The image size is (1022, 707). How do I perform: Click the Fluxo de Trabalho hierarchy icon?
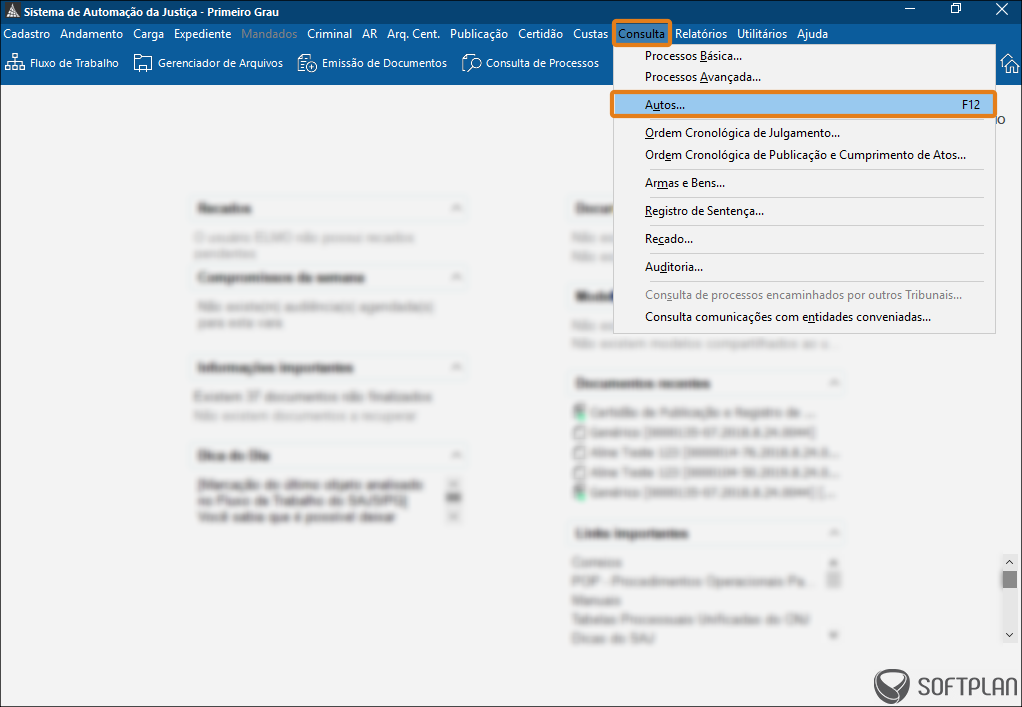14,63
